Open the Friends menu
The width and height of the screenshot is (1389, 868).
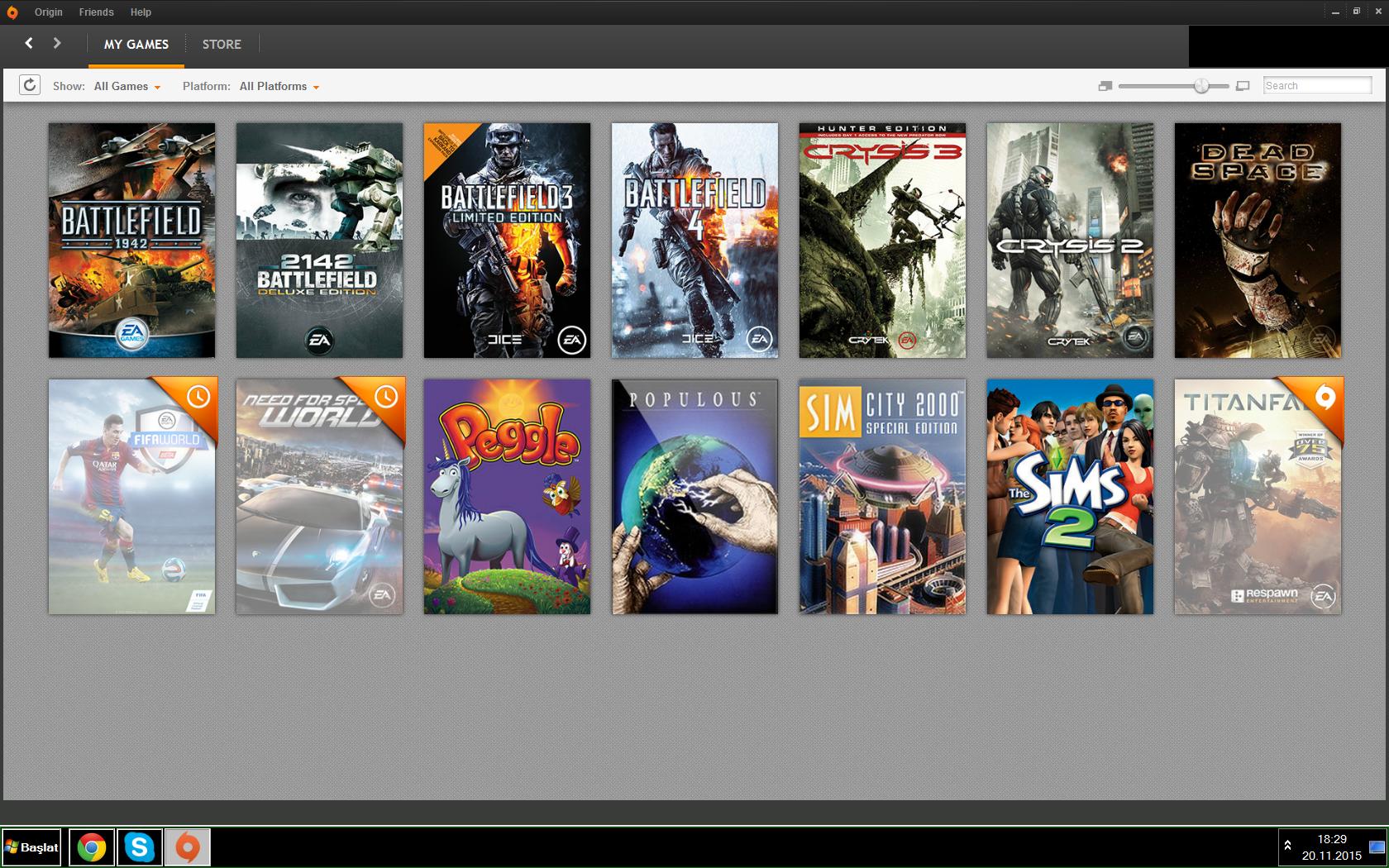(x=97, y=12)
